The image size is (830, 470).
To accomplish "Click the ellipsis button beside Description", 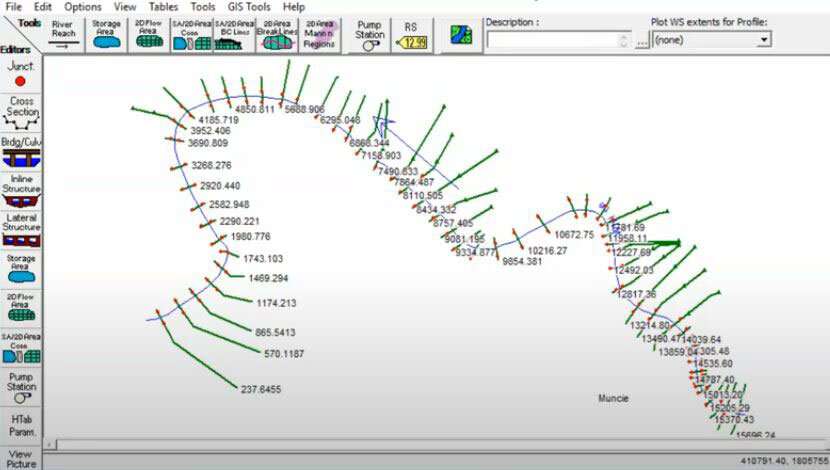I will 642,41.
